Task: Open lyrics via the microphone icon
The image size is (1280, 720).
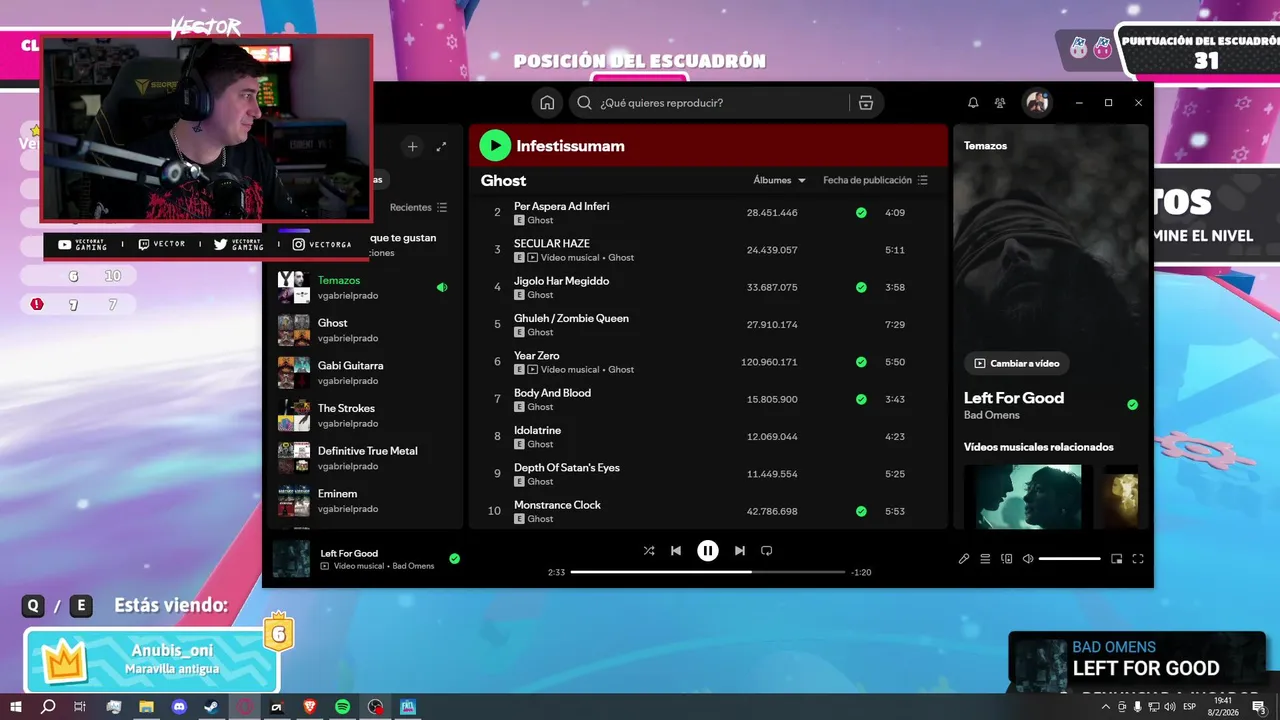Action: (964, 559)
